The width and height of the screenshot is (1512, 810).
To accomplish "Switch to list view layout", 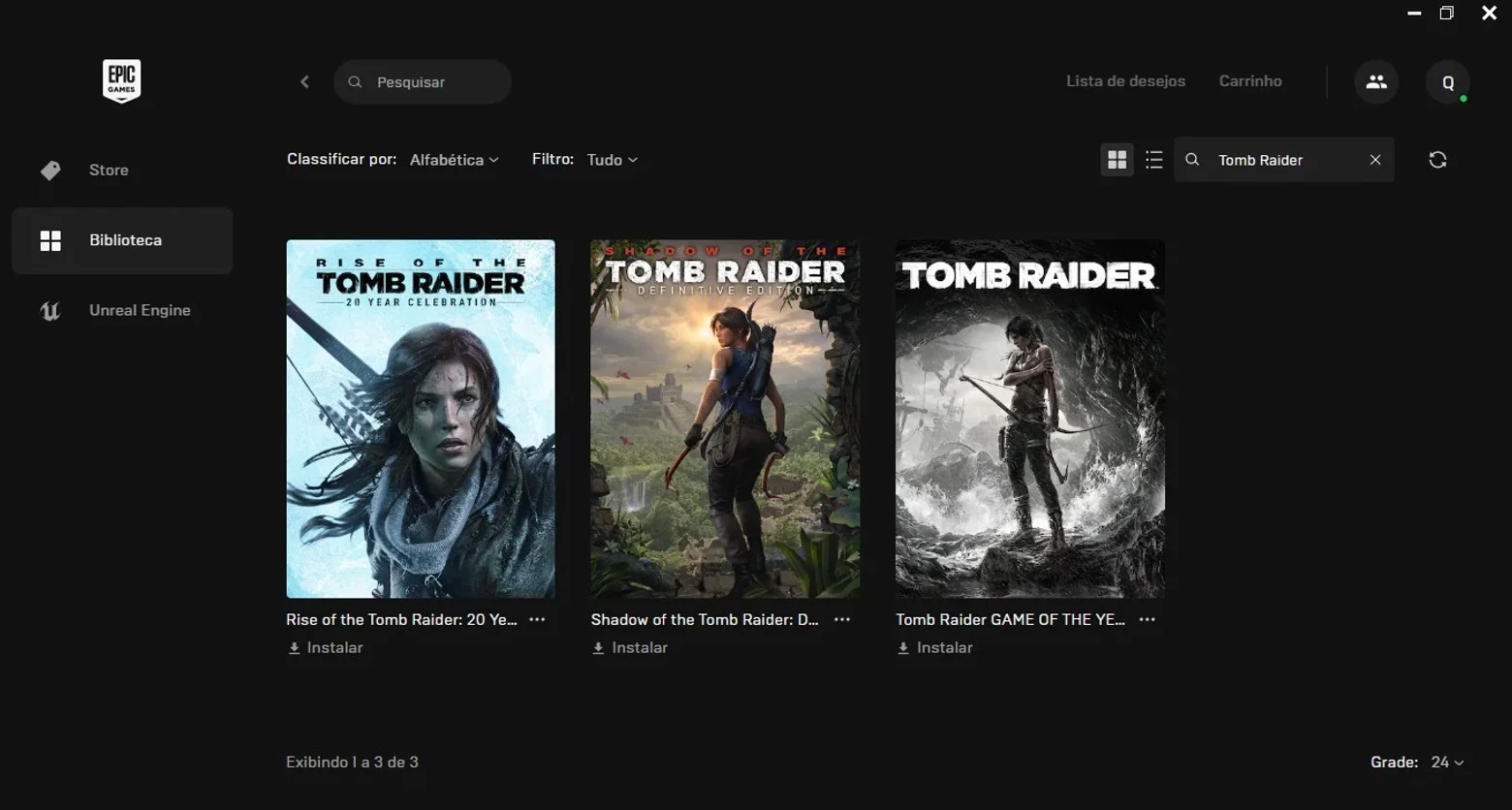I will tap(1153, 160).
